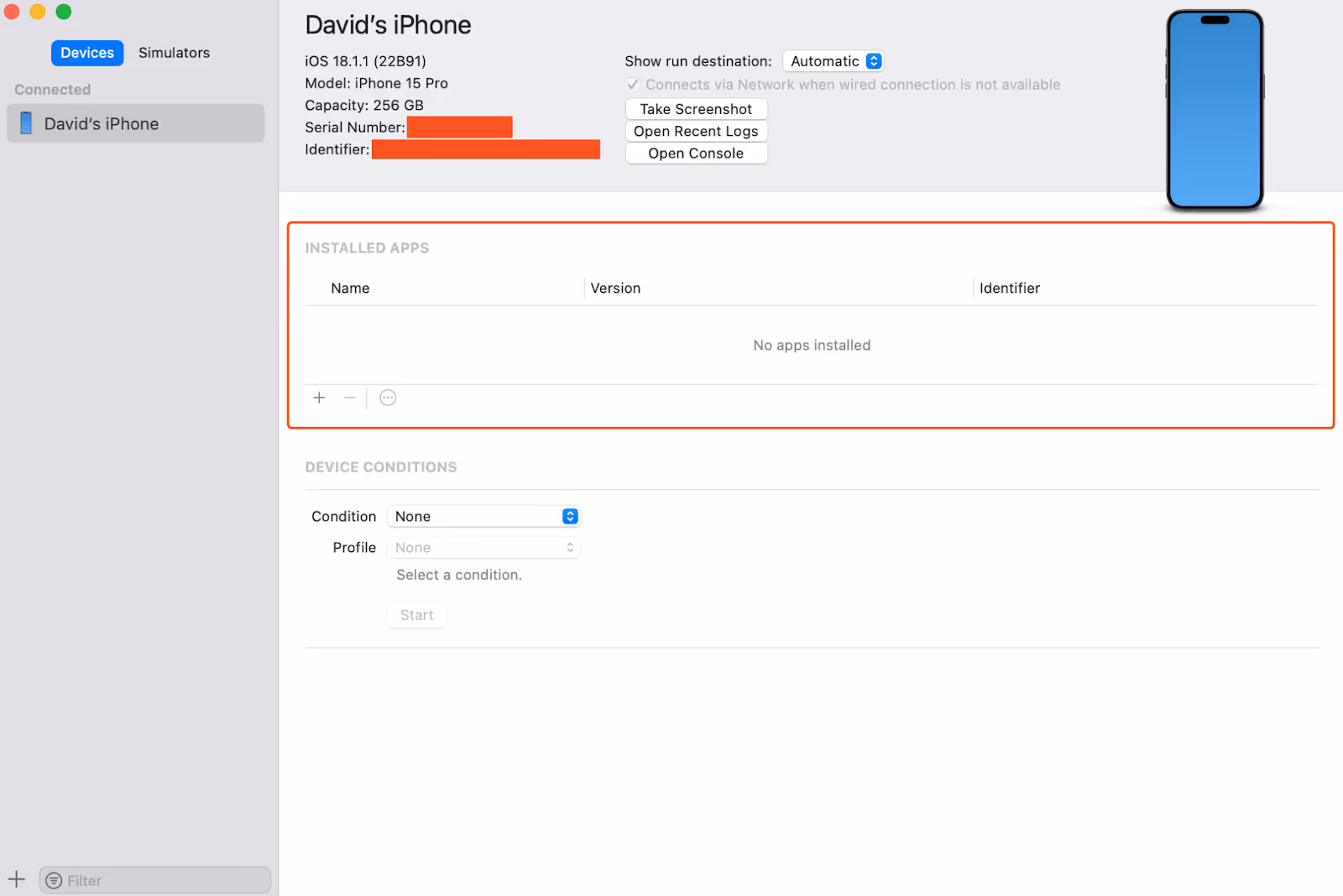Switch to the Devices tab
Screen dimensions: 1343x896
point(87,53)
